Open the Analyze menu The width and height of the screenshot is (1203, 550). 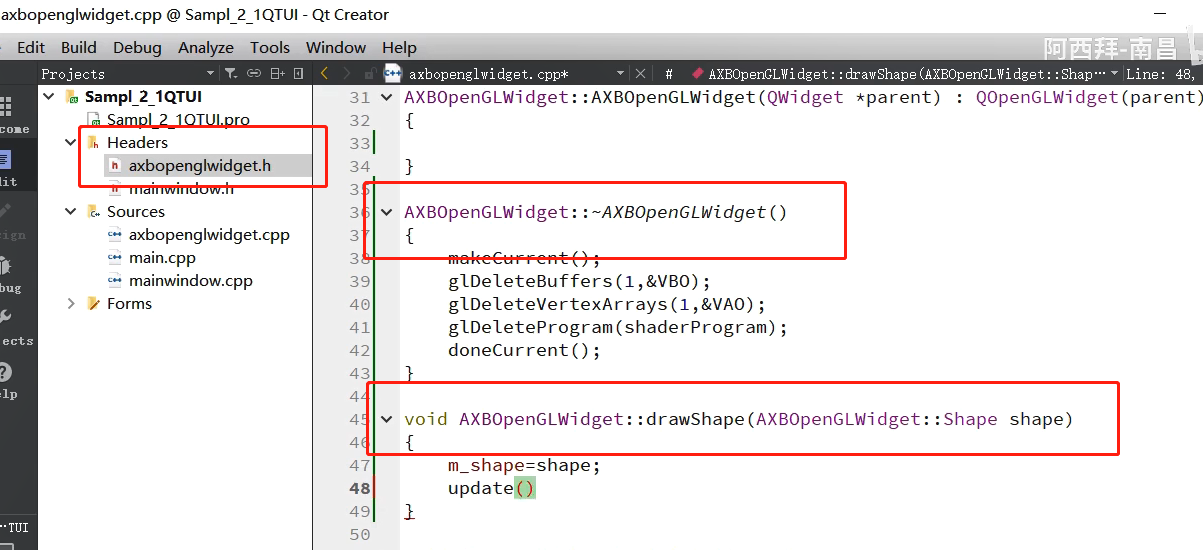(206, 47)
